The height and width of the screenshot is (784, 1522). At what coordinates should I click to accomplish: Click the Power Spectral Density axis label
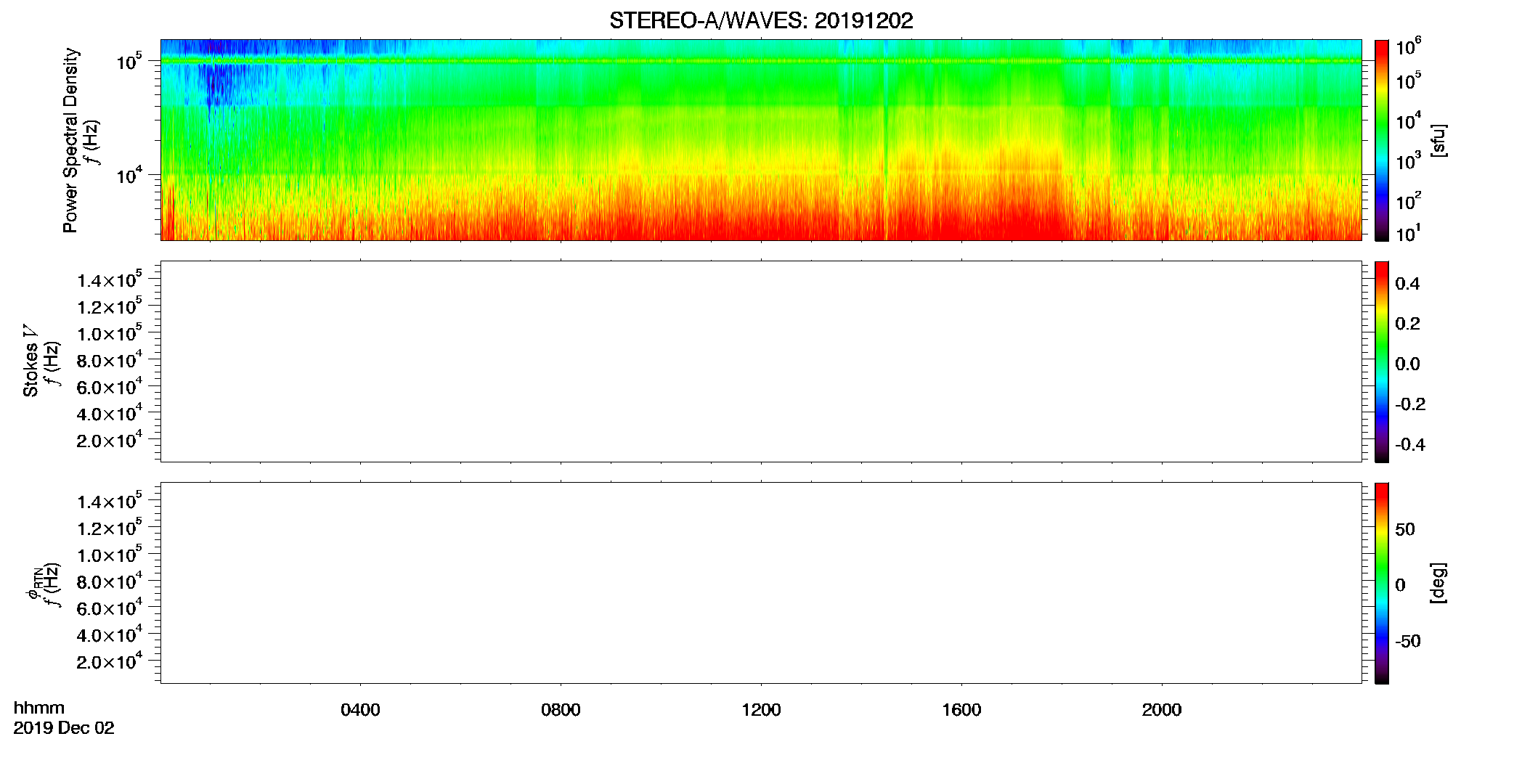[x=70, y=140]
